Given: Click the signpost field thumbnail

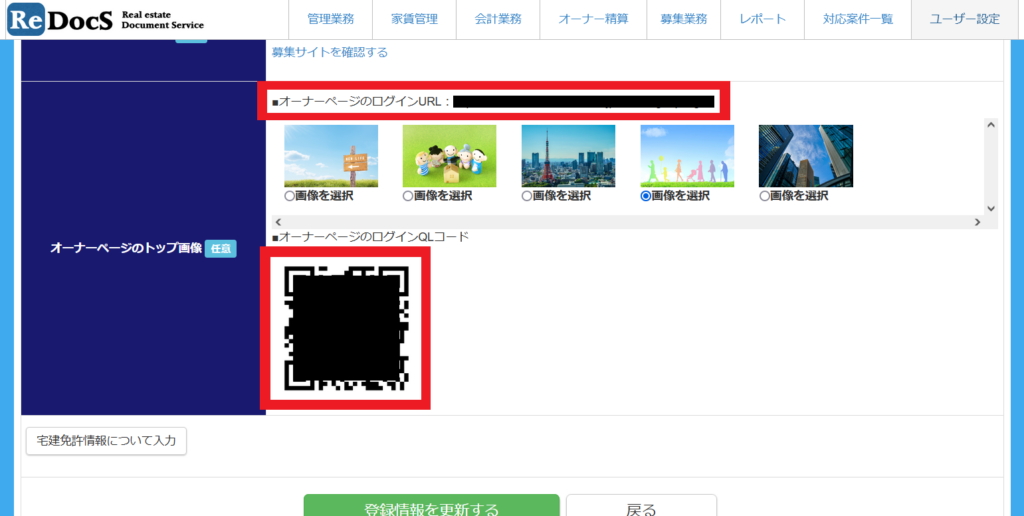Looking at the screenshot, I should coord(331,156).
